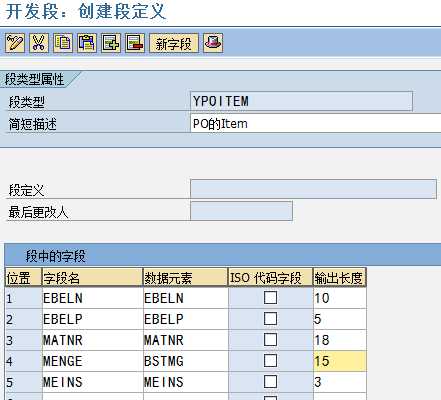Tick ISO code checkbox for EBELP row
Image resolution: width=441 pixels, height=400 pixels.
click(270, 319)
